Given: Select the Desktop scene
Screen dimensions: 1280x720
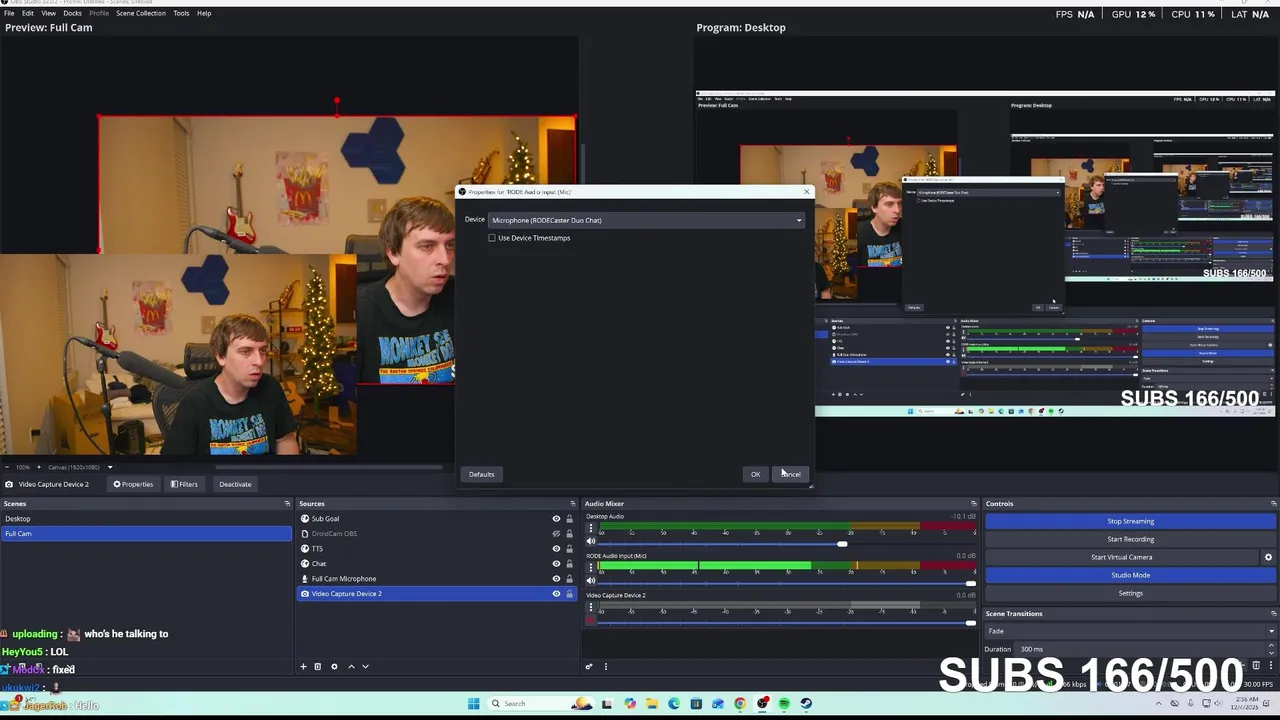Looking at the screenshot, I should click(x=146, y=519).
